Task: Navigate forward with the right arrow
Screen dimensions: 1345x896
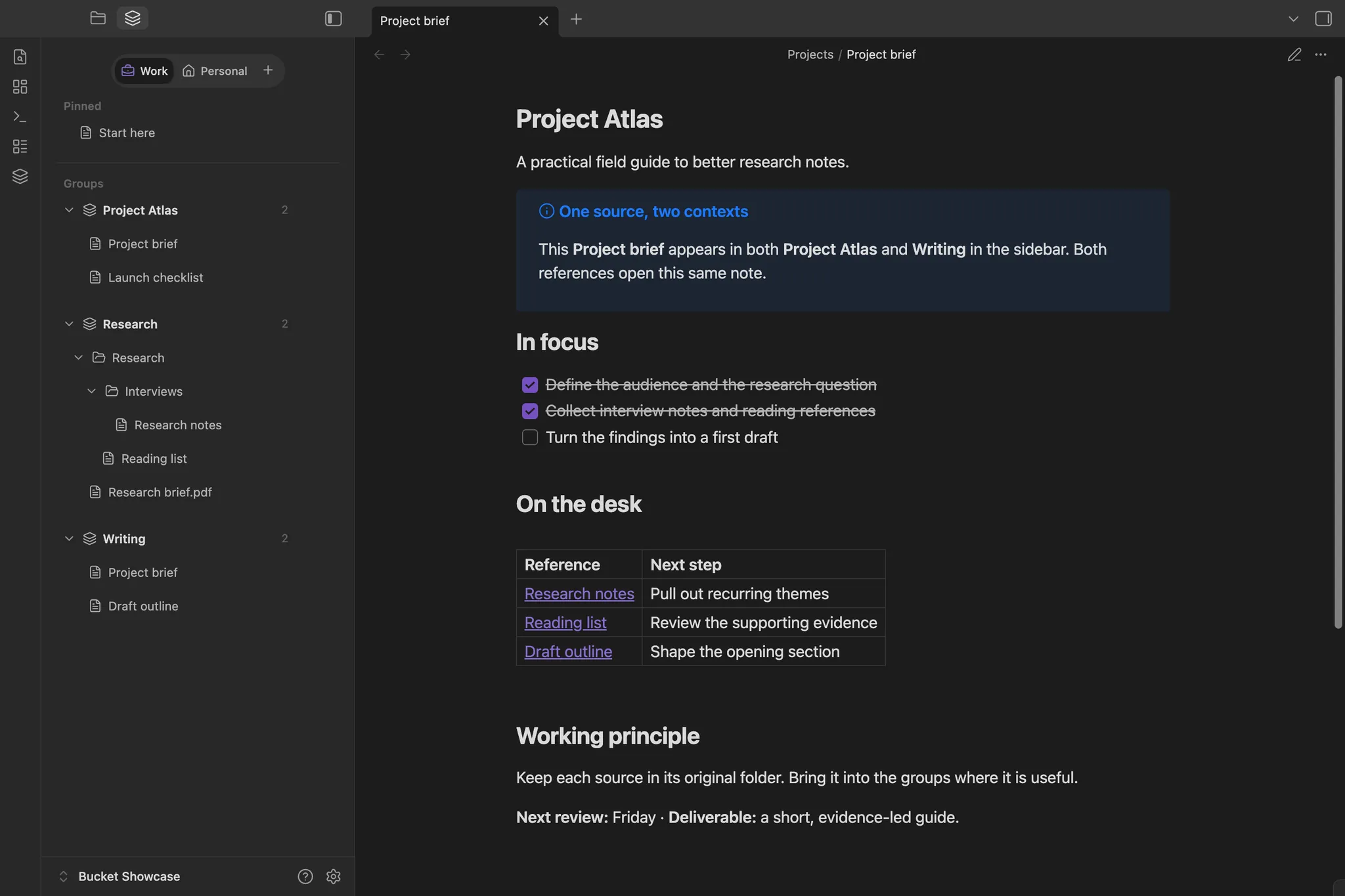Action: pos(405,54)
